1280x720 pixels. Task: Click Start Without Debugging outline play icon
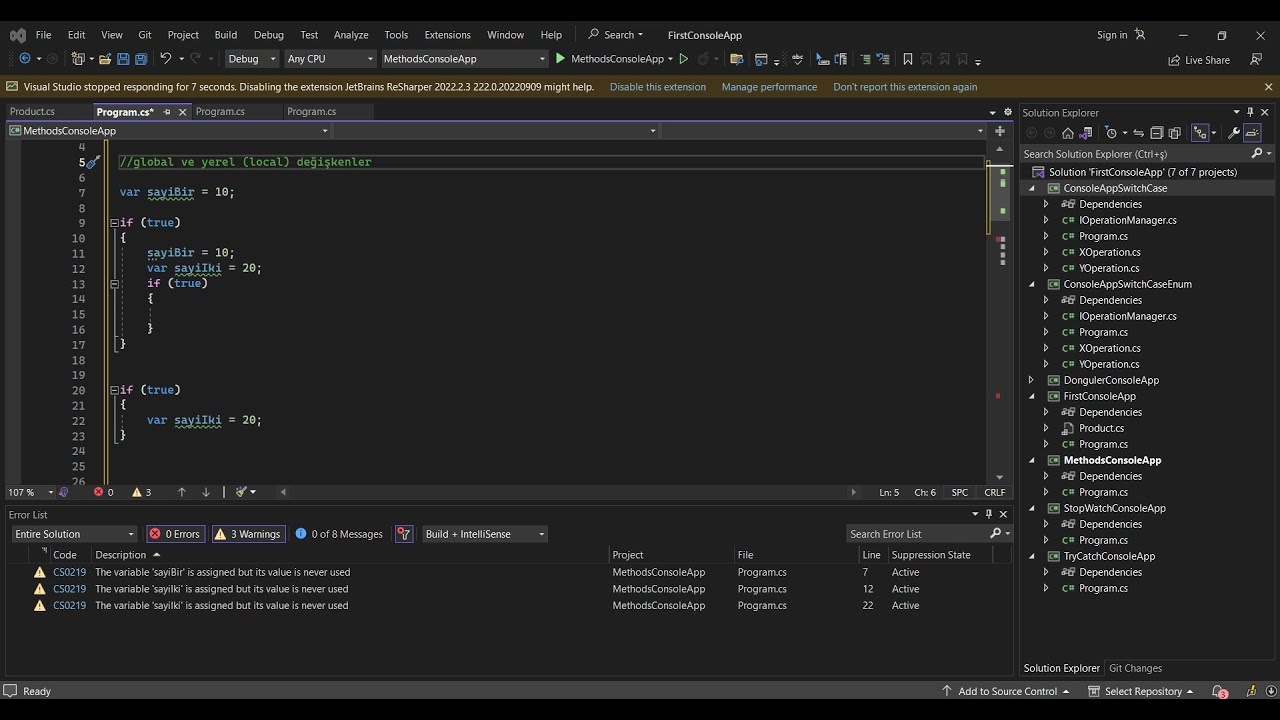(684, 59)
